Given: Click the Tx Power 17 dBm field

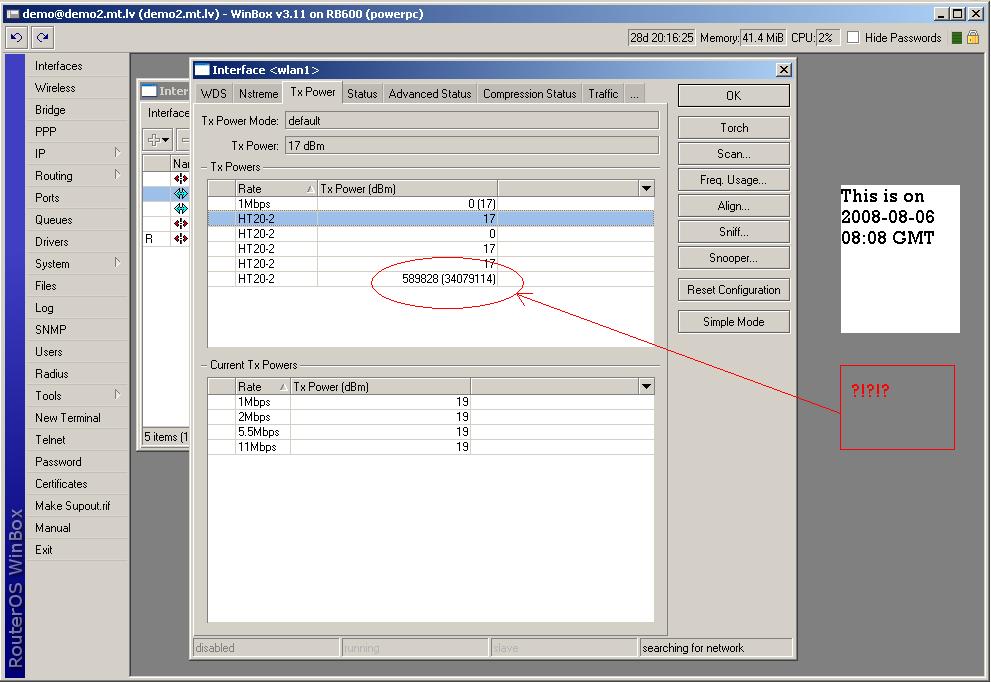Looking at the screenshot, I should click(x=471, y=145).
